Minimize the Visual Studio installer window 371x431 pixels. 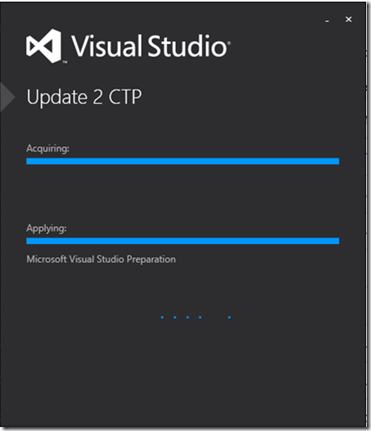(x=327, y=21)
